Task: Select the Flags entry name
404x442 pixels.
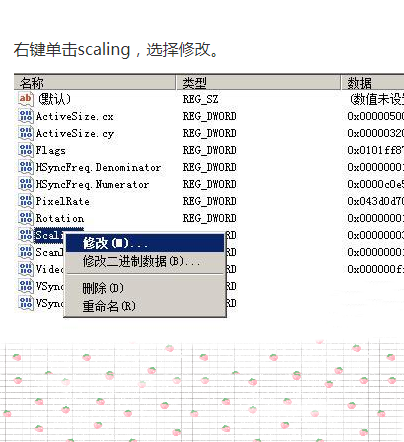Action: (x=51, y=150)
